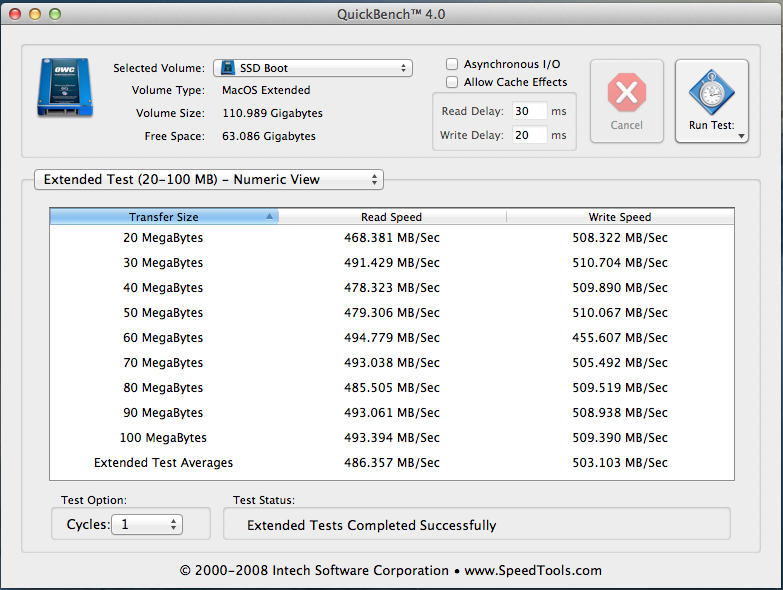Screen dimensions: 783x590
Task: Click the QuickBench 4.0 window title
Action: click(391, 14)
